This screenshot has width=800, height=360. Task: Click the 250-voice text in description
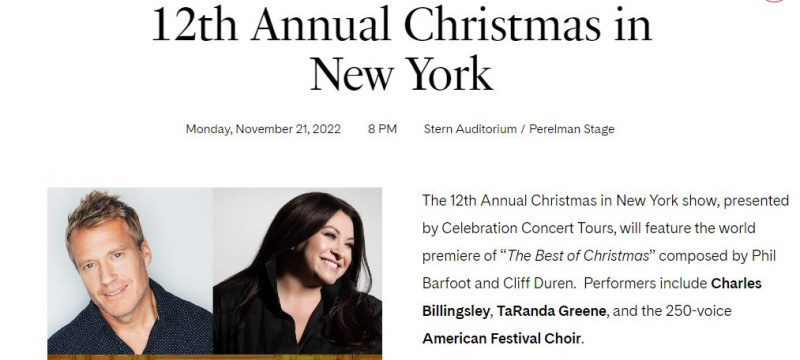click(x=698, y=311)
